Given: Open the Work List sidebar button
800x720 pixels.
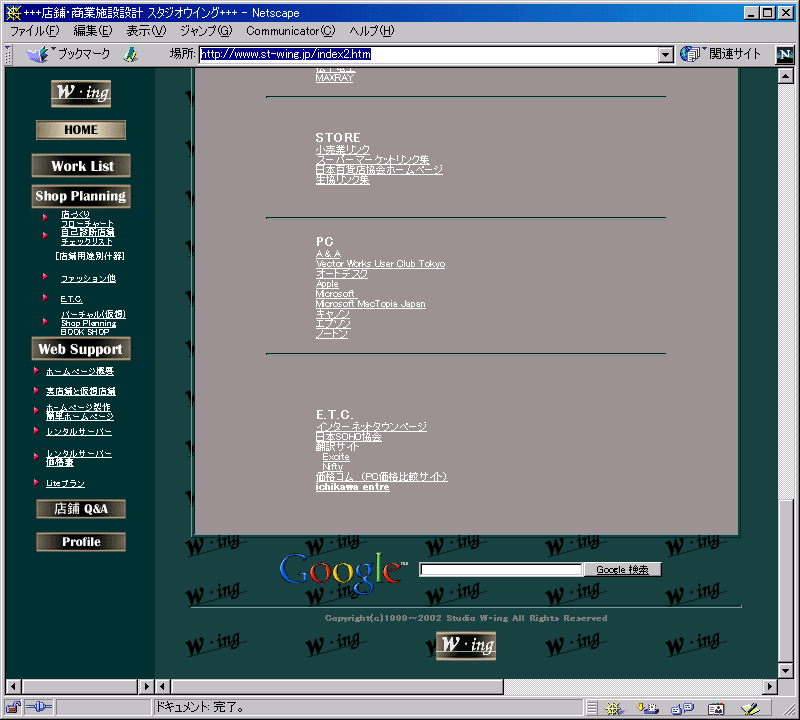Looking at the screenshot, I should pyautogui.click(x=81, y=166).
